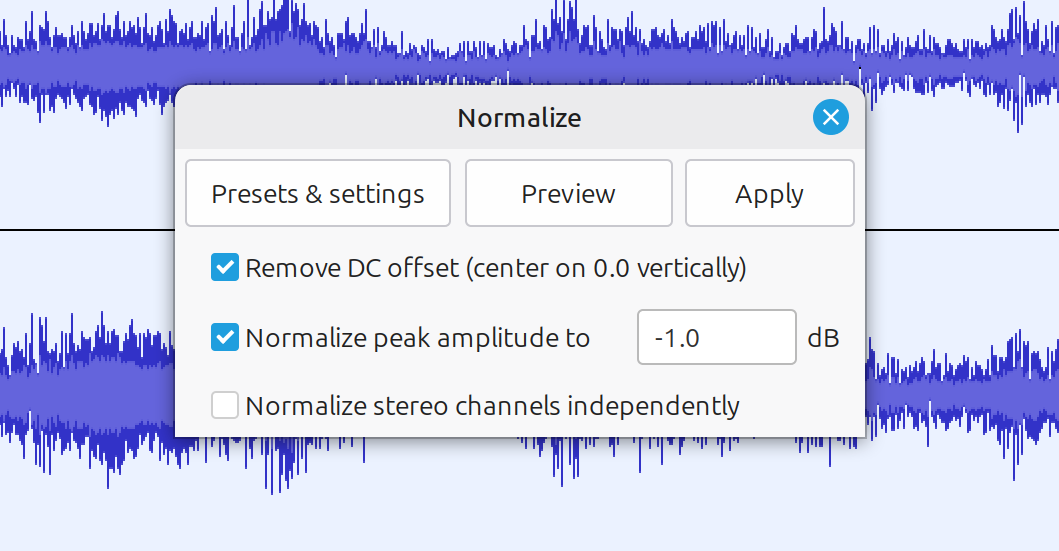
Task: Open Presets & settings
Action: [x=318, y=193]
